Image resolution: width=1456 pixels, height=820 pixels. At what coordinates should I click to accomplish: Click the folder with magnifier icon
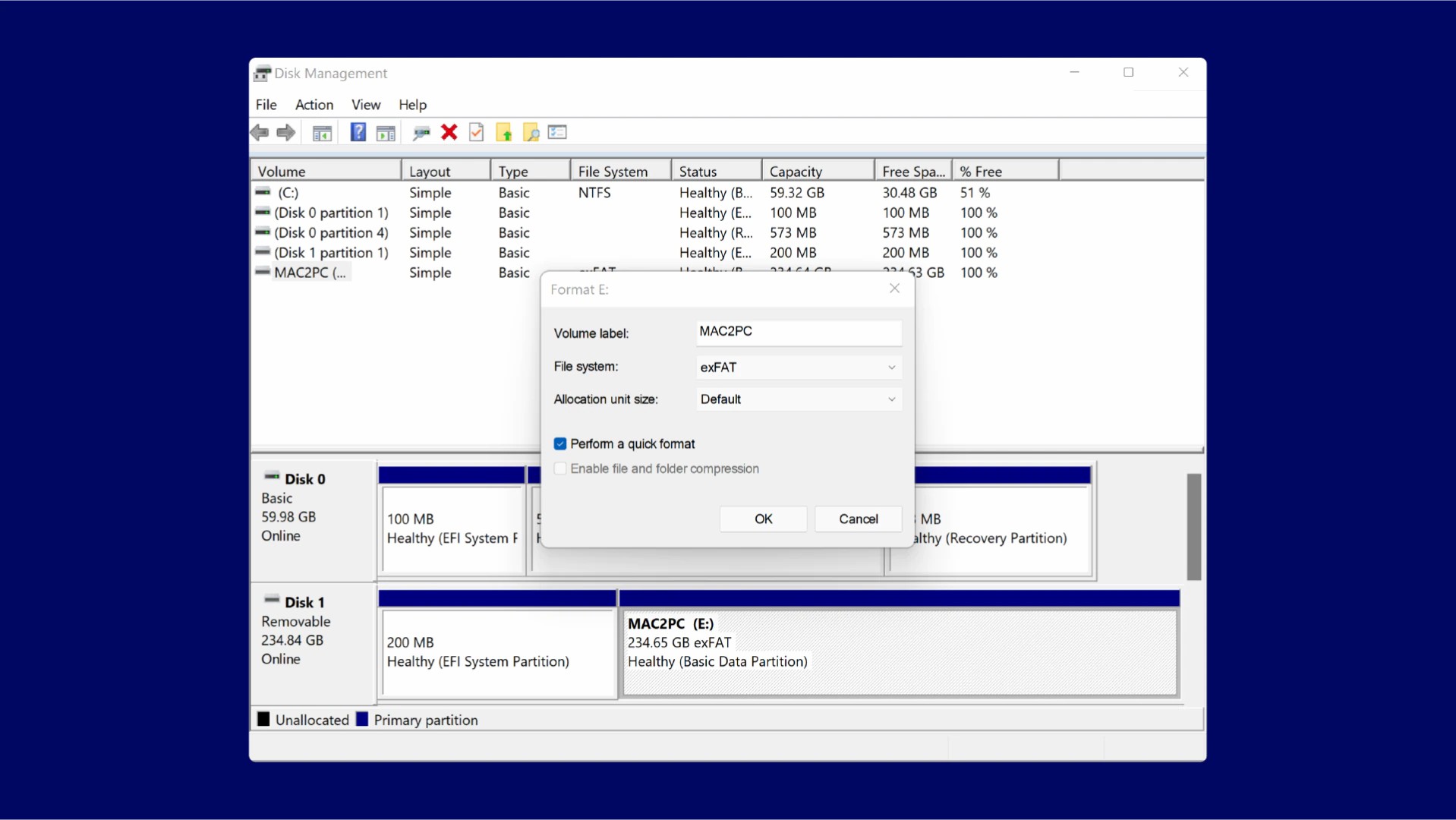click(x=531, y=133)
